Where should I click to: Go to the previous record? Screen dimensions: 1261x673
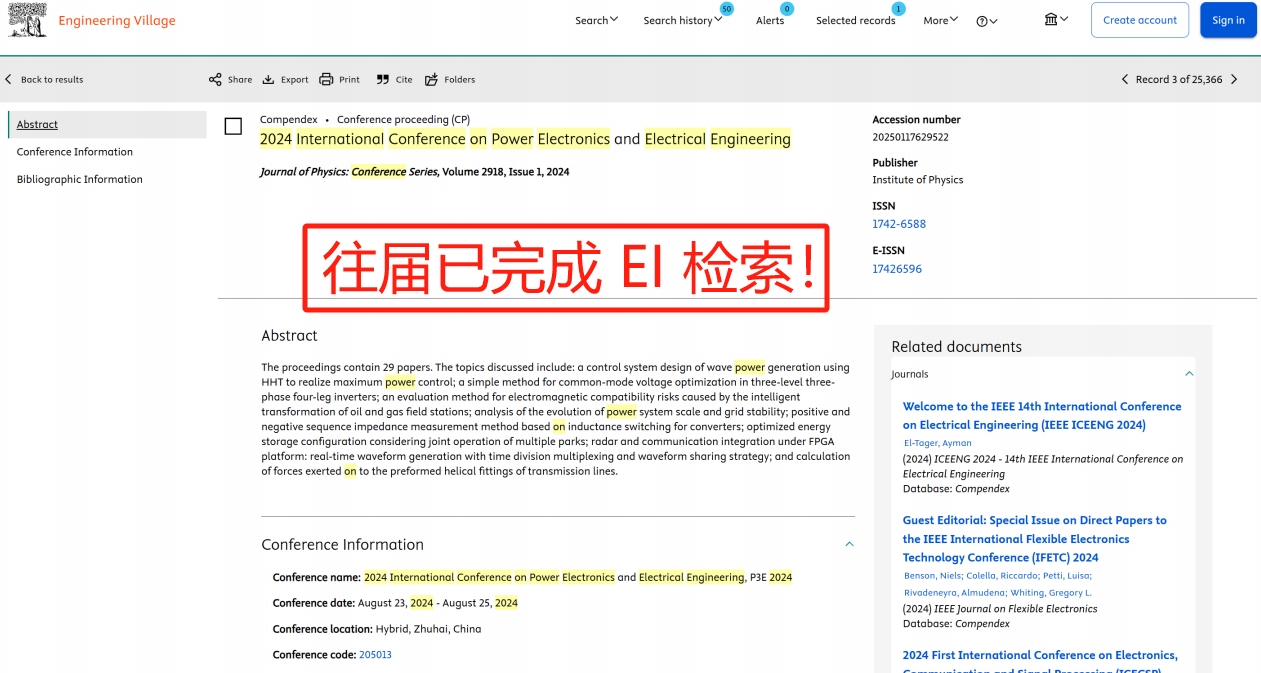click(1125, 80)
